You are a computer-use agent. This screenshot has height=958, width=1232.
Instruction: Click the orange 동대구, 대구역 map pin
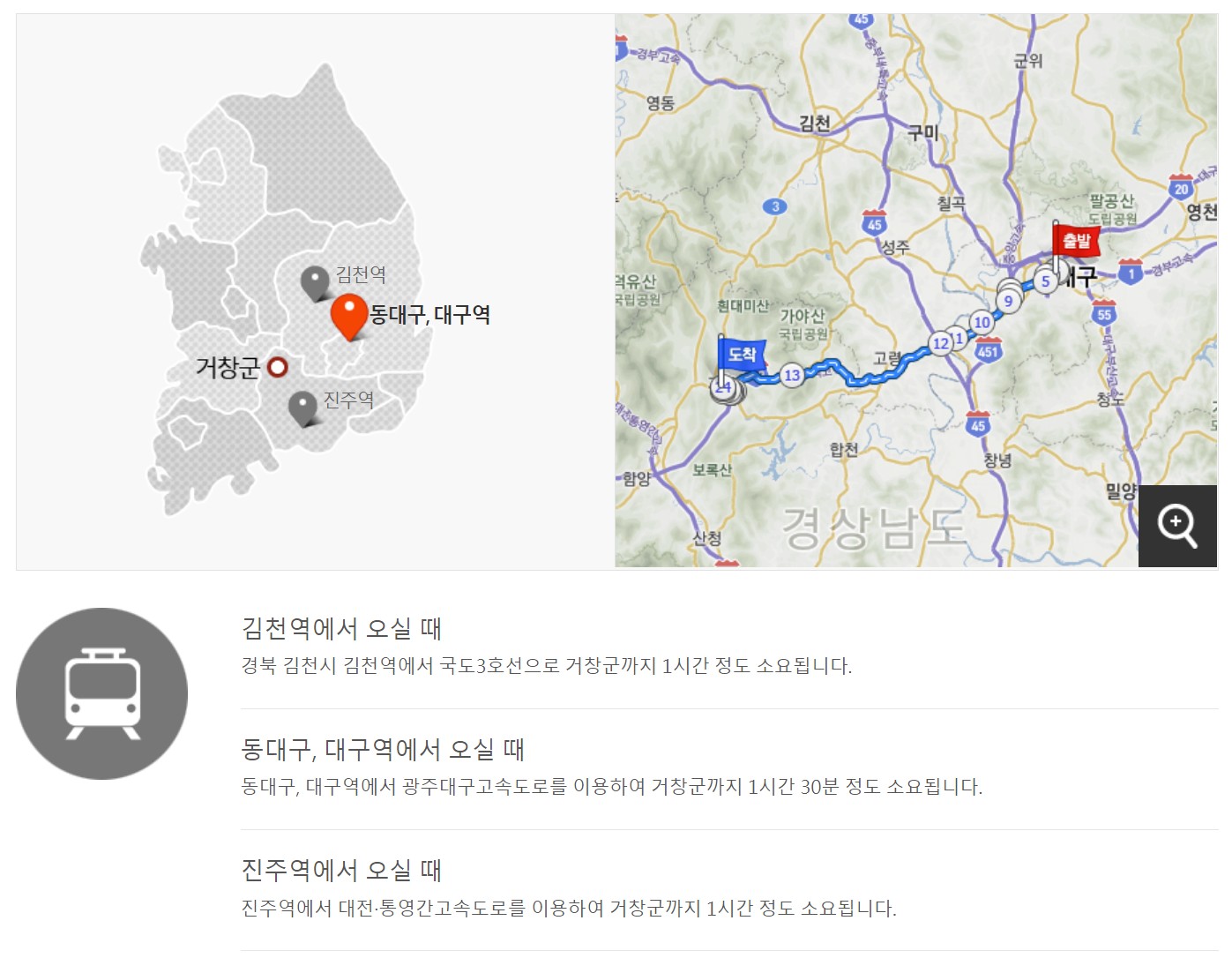point(349,317)
